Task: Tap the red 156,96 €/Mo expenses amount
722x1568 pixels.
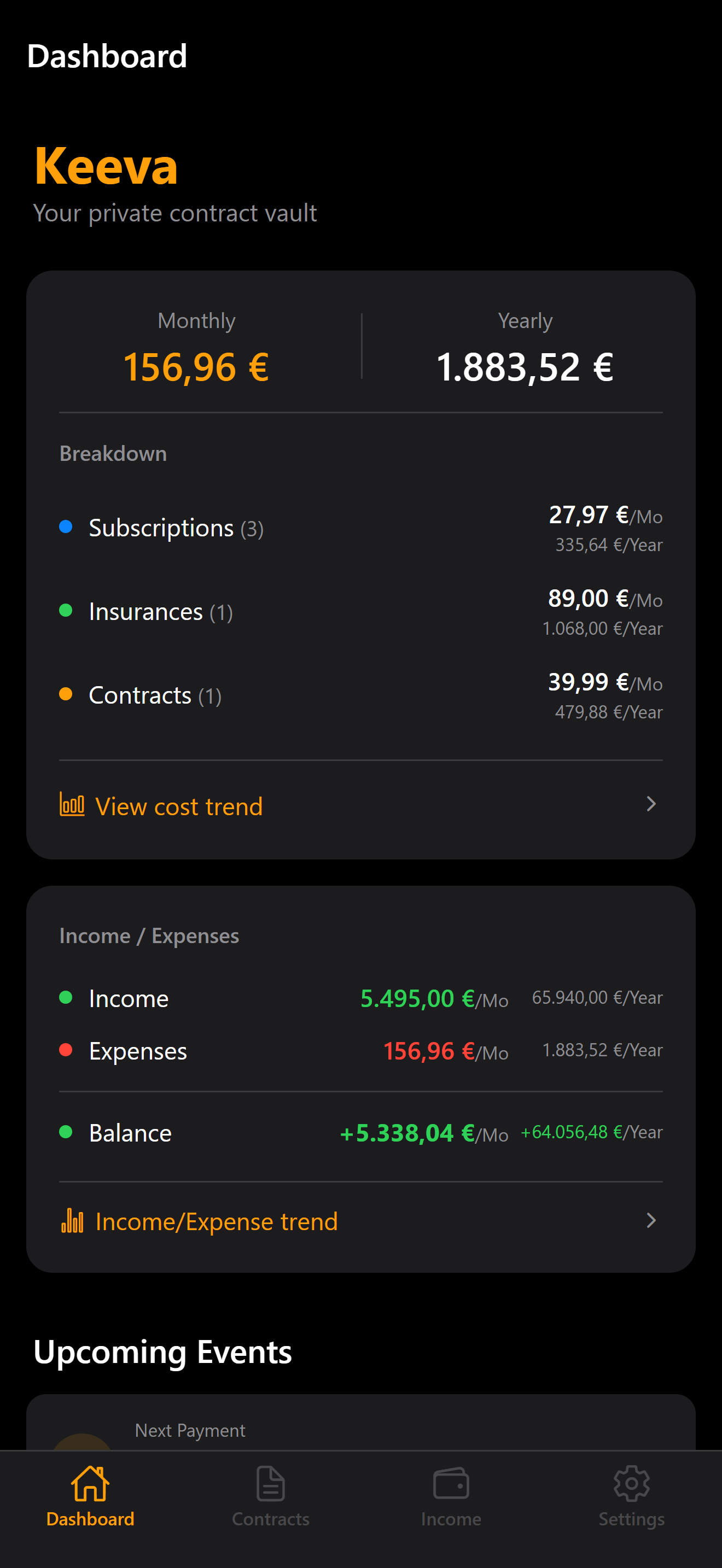Action: 446,1051
